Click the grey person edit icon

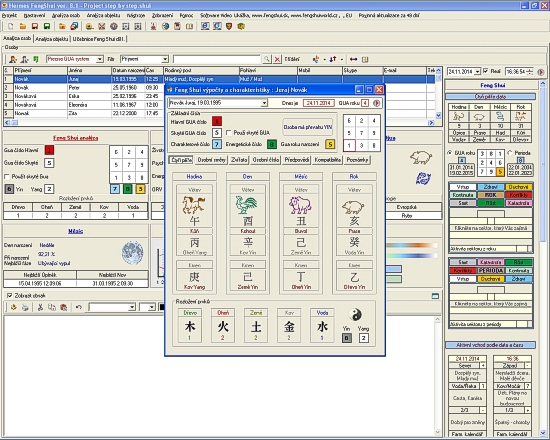(25, 59)
